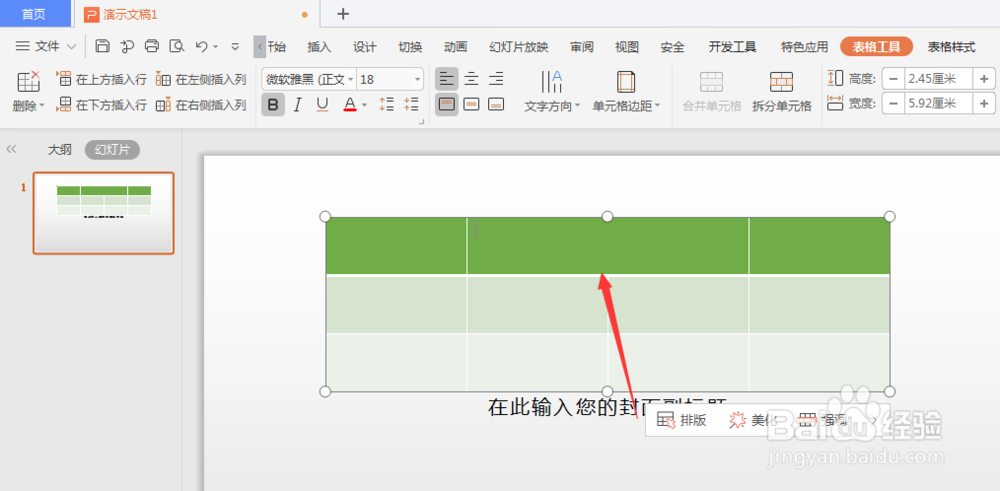The image size is (1000, 491).
Task: Open the undo history dropdown arrow
Action: pos(216,47)
